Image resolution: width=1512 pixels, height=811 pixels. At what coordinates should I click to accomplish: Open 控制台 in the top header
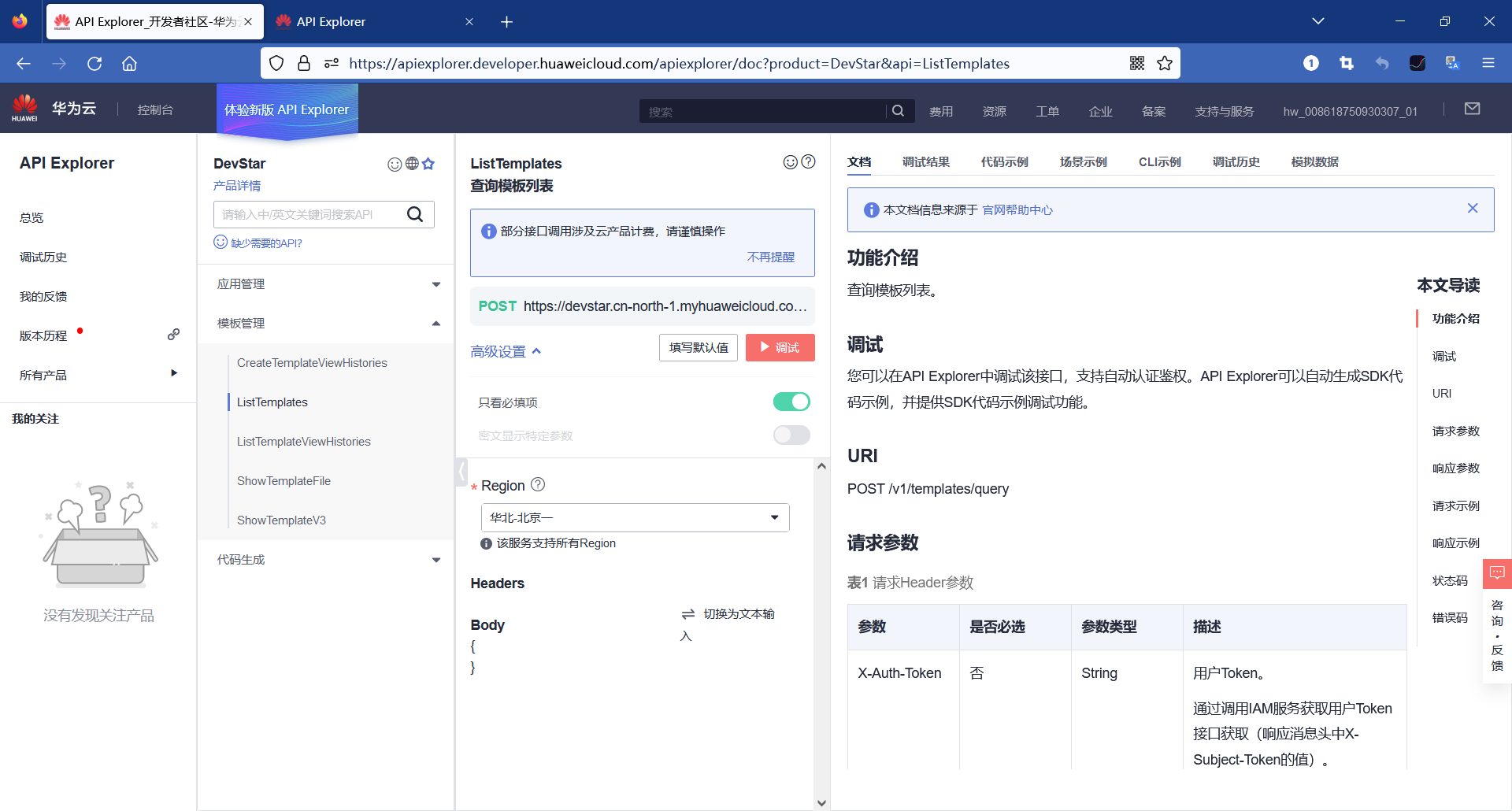pyautogui.click(x=155, y=110)
